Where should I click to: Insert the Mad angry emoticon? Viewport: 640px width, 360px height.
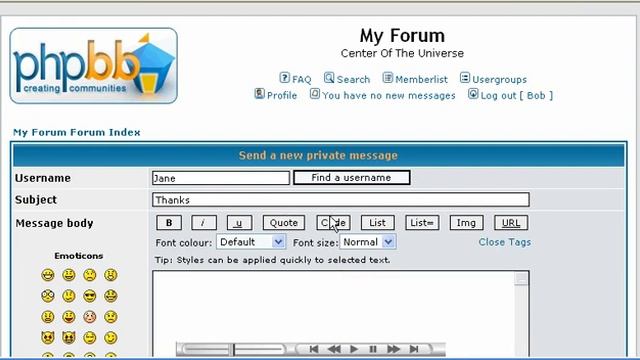48,317
